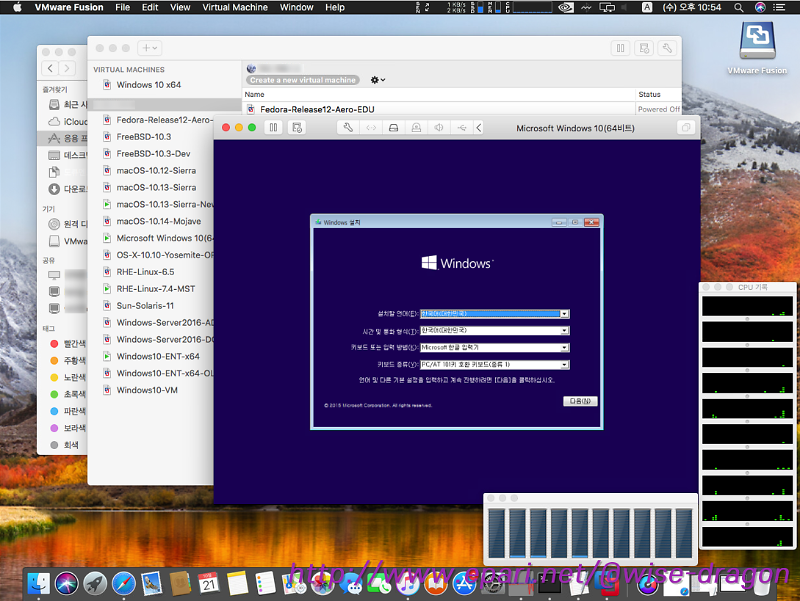800x601 pixels.
Task: Select FreeBSD-10.3 in the virtual machines list
Action: 144,137
